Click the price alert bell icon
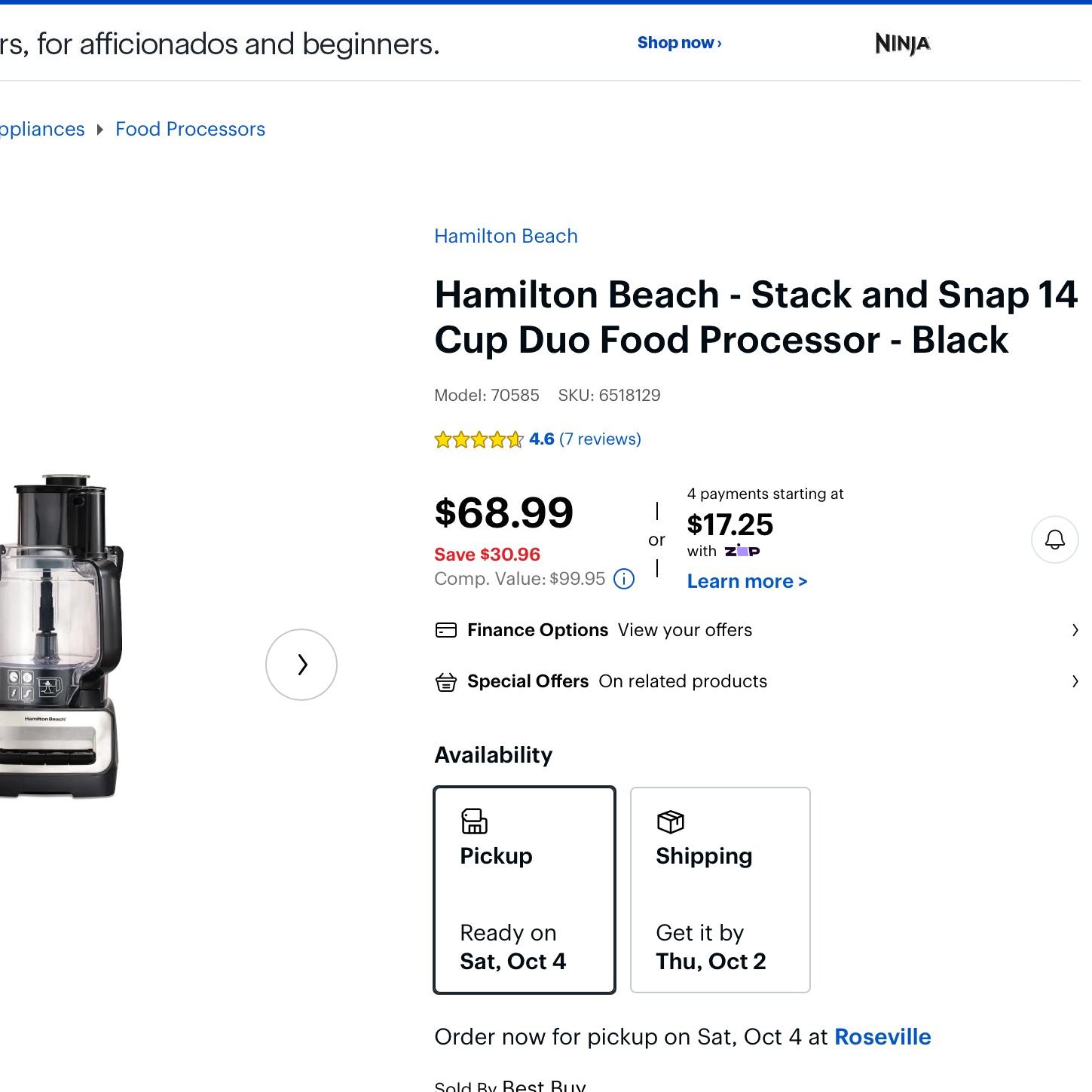Viewport: 1092px width, 1092px height. pyautogui.click(x=1054, y=540)
